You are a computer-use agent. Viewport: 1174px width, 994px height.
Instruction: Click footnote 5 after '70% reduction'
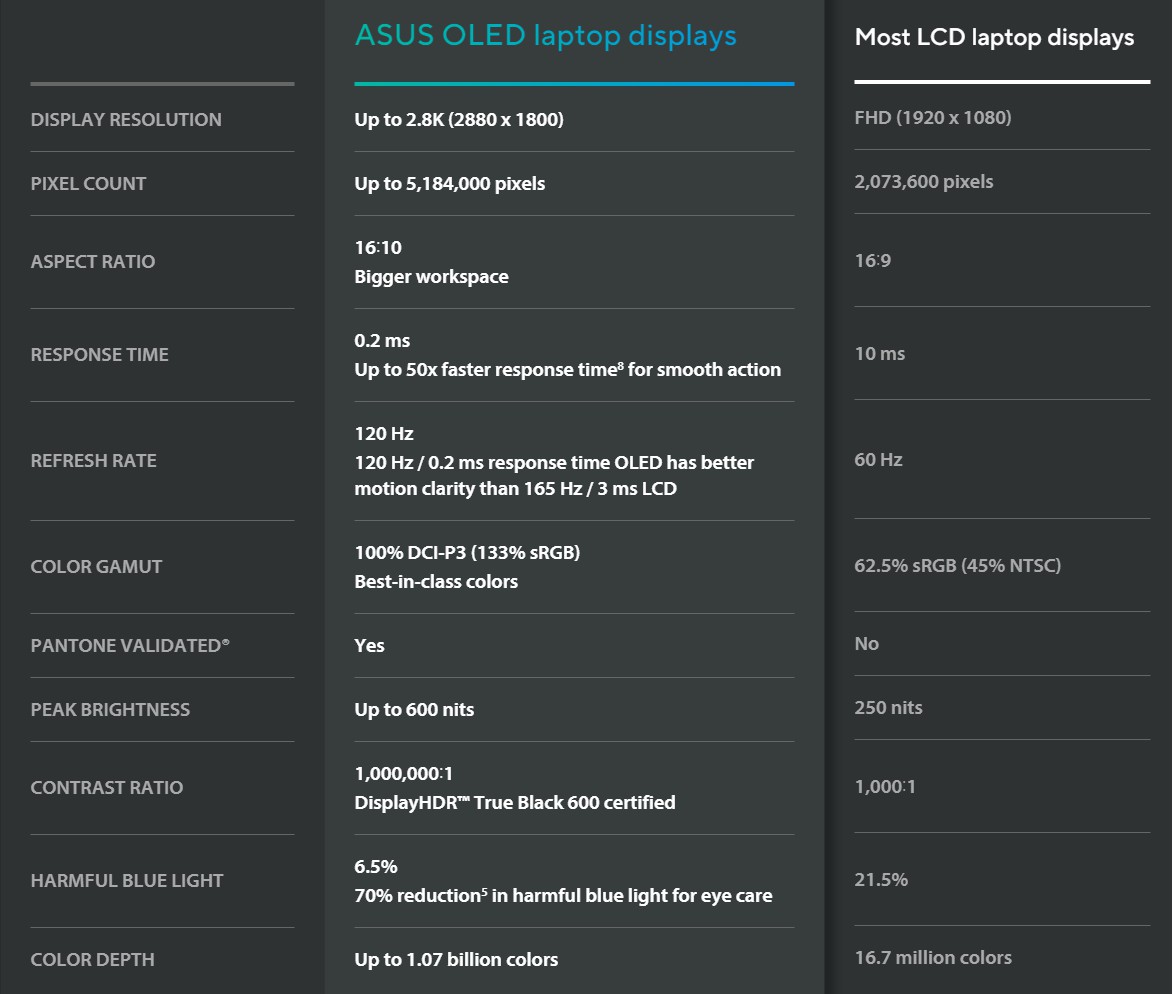[x=484, y=891]
